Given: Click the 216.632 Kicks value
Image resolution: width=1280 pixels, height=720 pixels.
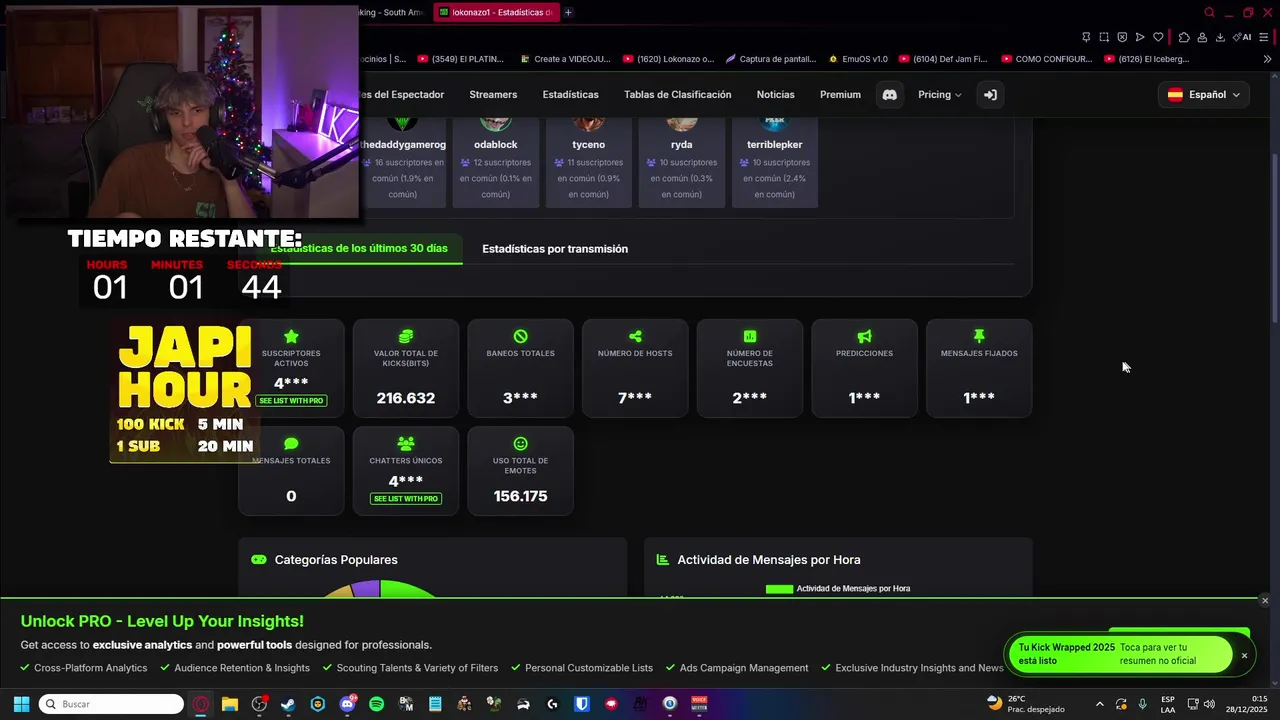Looking at the screenshot, I should click(x=406, y=398).
